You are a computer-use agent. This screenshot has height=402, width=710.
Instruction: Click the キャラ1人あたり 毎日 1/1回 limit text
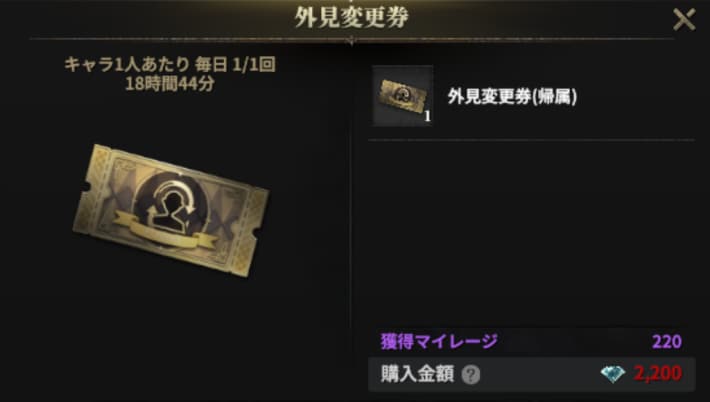point(170,65)
